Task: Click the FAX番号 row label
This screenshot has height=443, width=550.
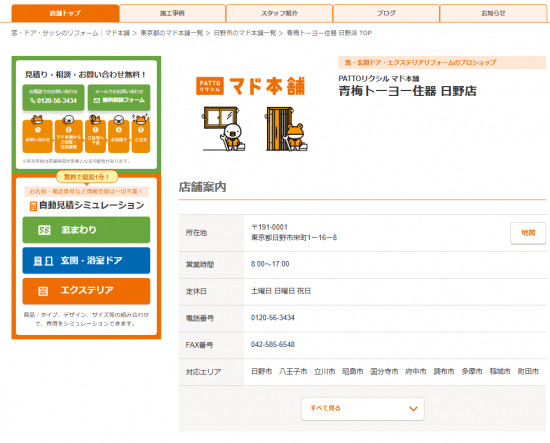Action: pyautogui.click(x=199, y=345)
